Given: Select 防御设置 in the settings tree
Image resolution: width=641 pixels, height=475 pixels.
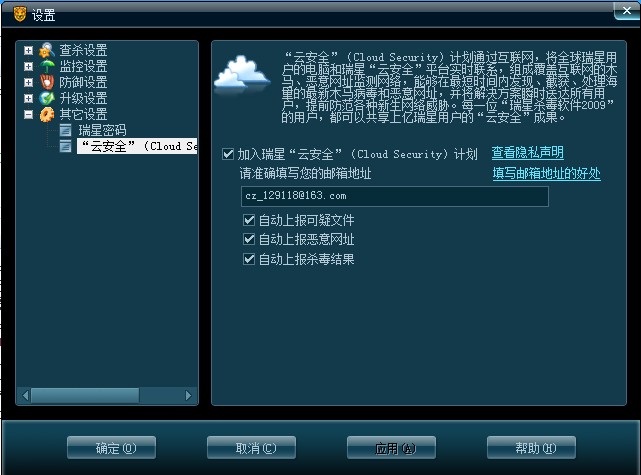Looking at the screenshot, I should pos(83,82).
